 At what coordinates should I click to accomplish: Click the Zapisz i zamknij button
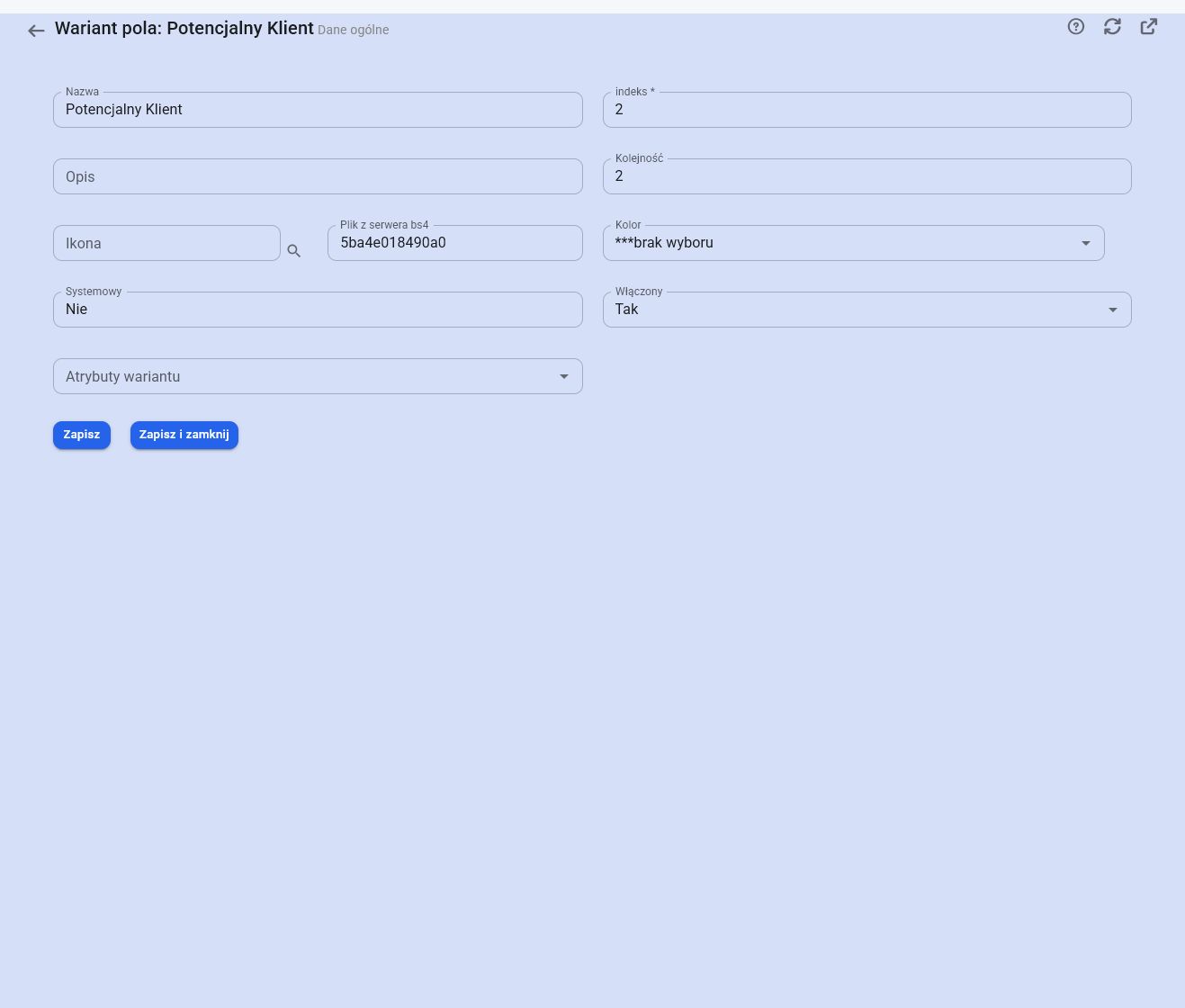(184, 435)
